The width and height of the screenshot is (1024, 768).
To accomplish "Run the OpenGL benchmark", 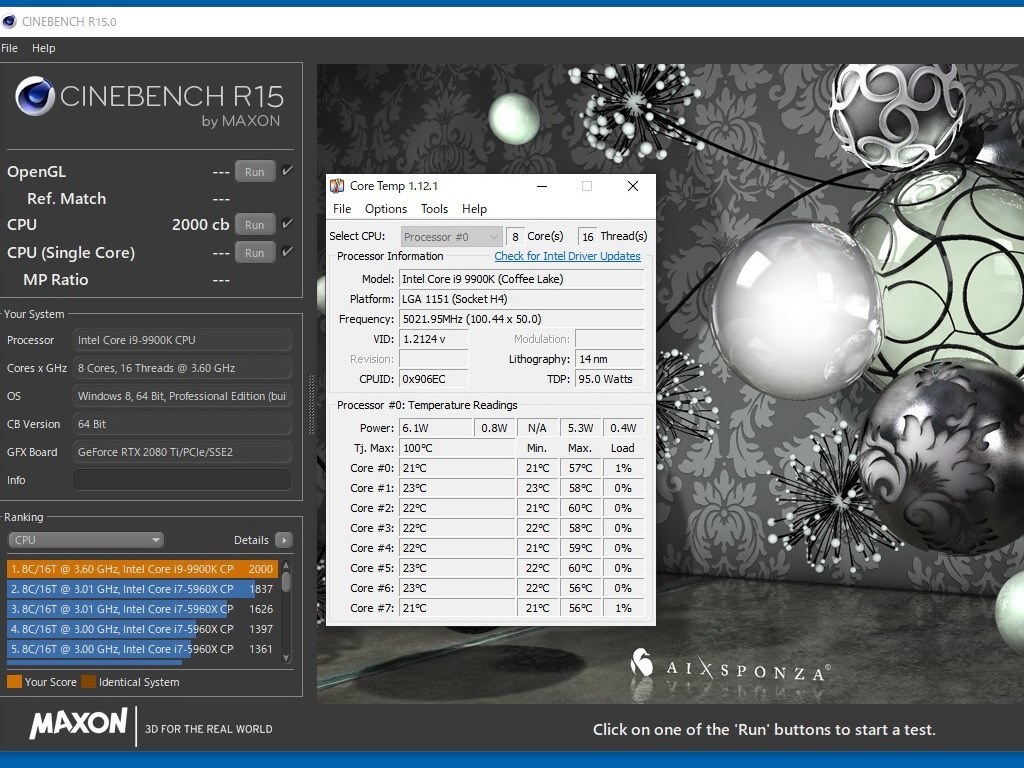I will click(x=255, y=172).
